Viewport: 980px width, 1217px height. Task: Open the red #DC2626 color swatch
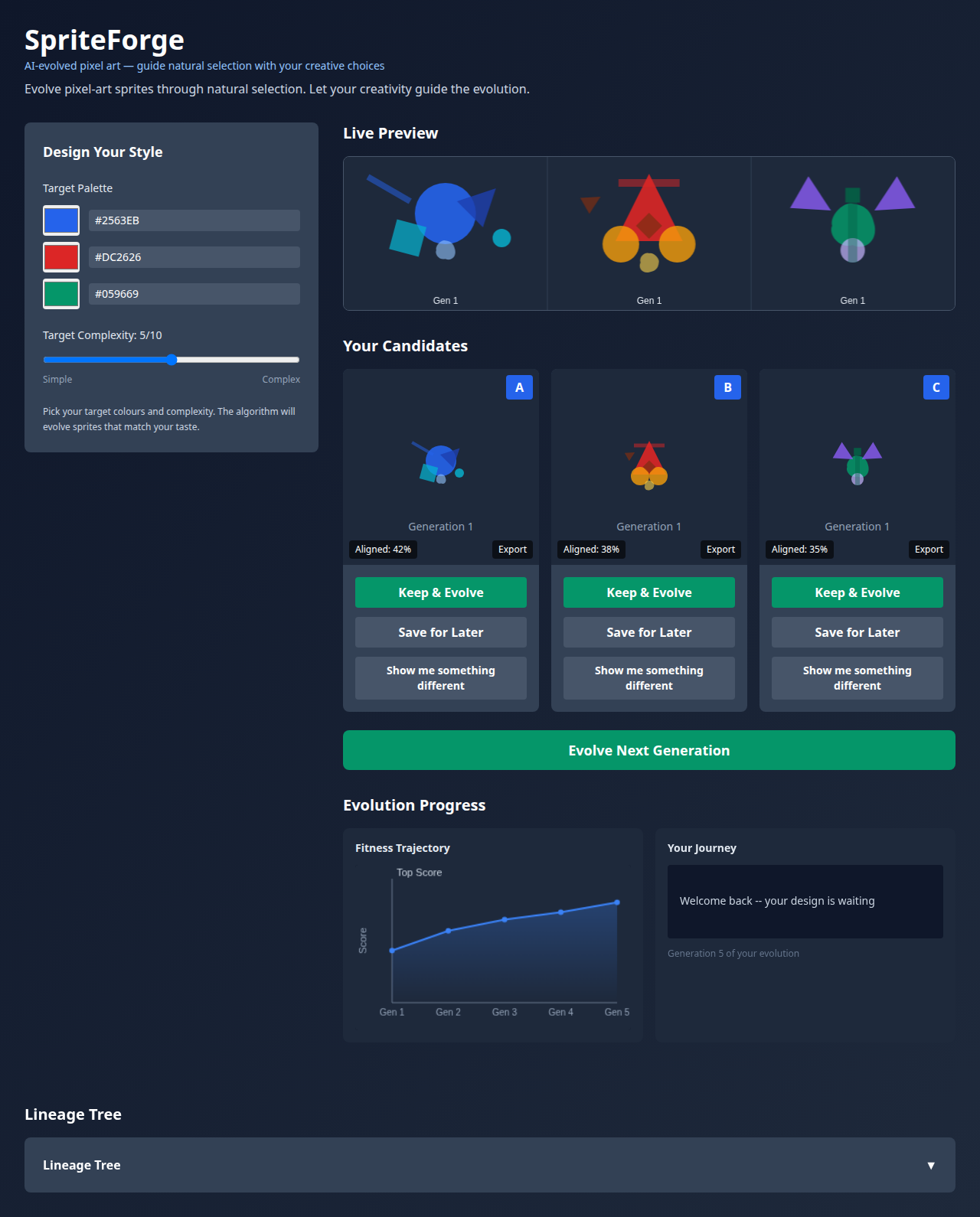click(61, 257)
